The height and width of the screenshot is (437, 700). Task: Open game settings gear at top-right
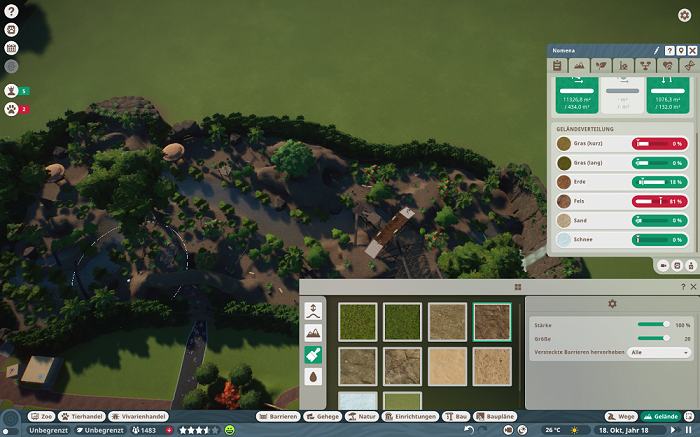[x=684, y=15]
